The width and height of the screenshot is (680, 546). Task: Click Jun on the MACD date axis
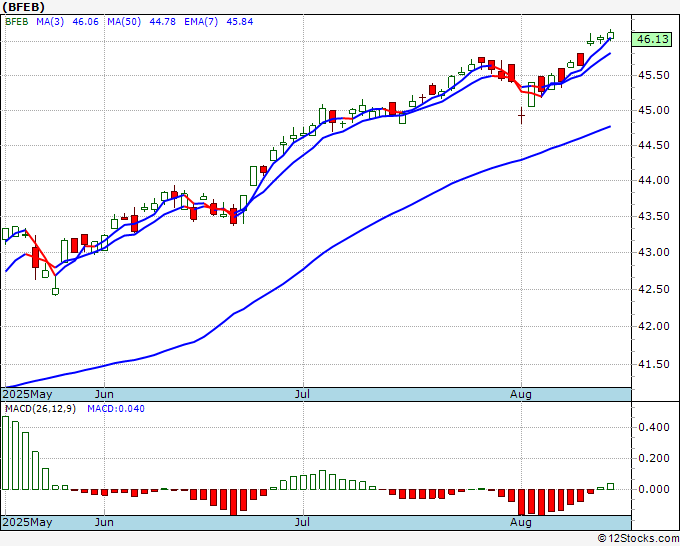click(104, 522)
